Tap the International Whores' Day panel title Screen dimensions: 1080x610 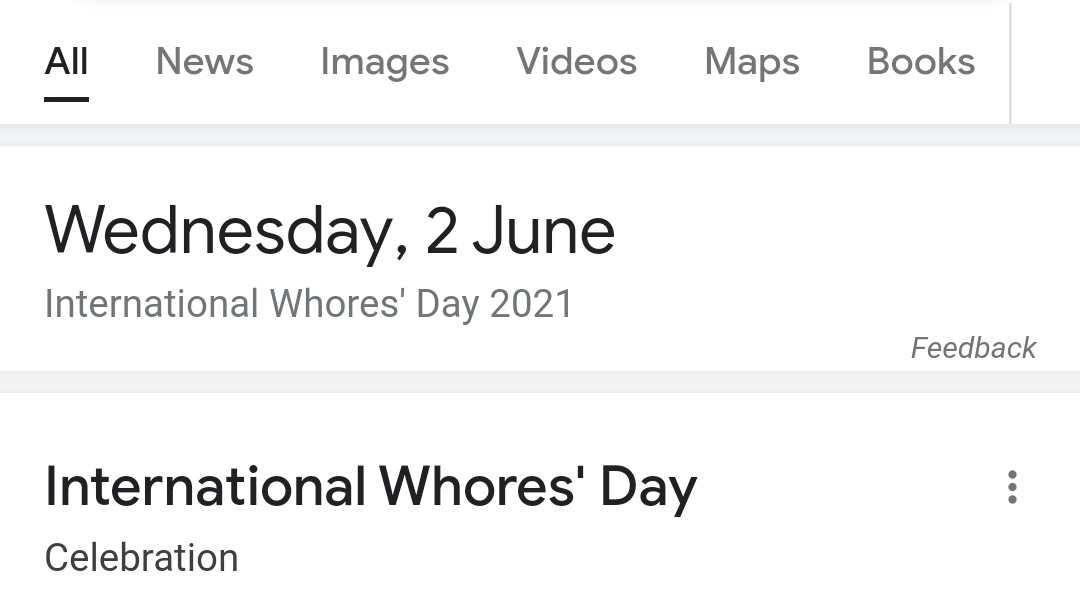pyautogui.click(x=371, y=488)
